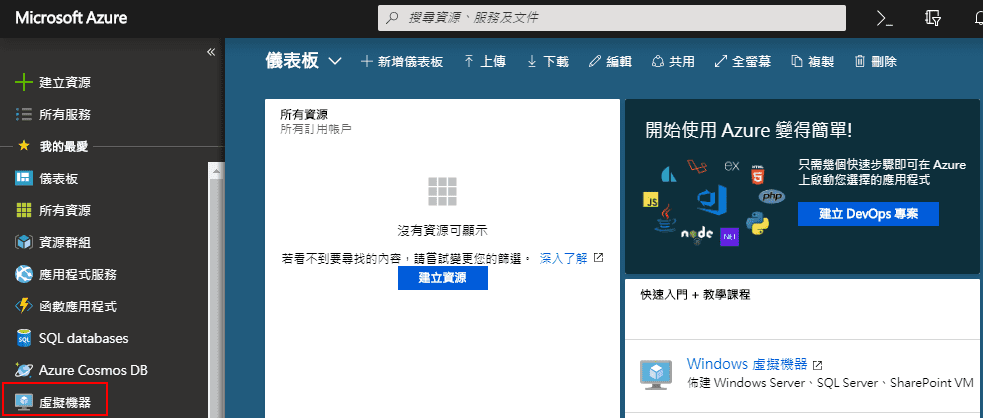Click the Java logo in the DevOps tile

(x=666, y=217)
